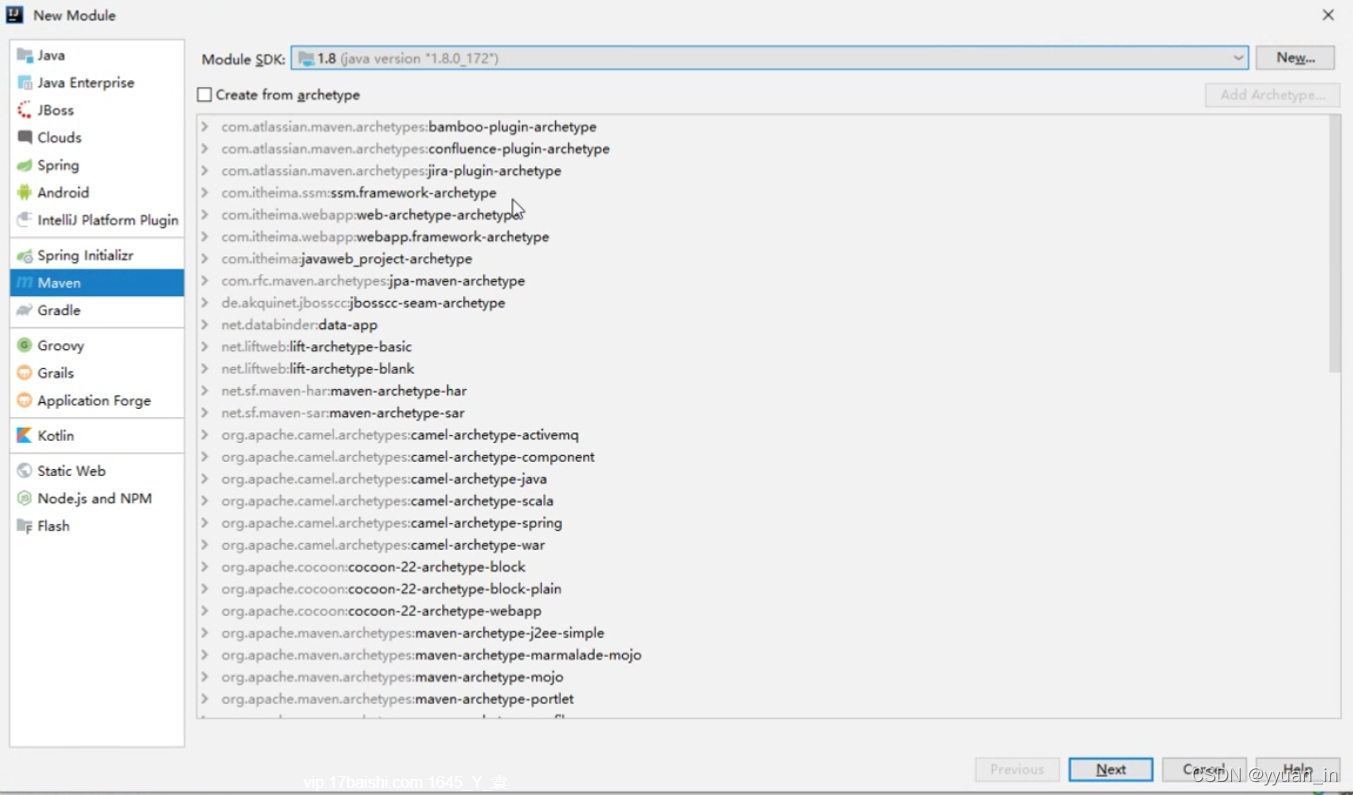Click the Kotlin icon
This screenshot has height=795, width=1353.
point(25,436)
